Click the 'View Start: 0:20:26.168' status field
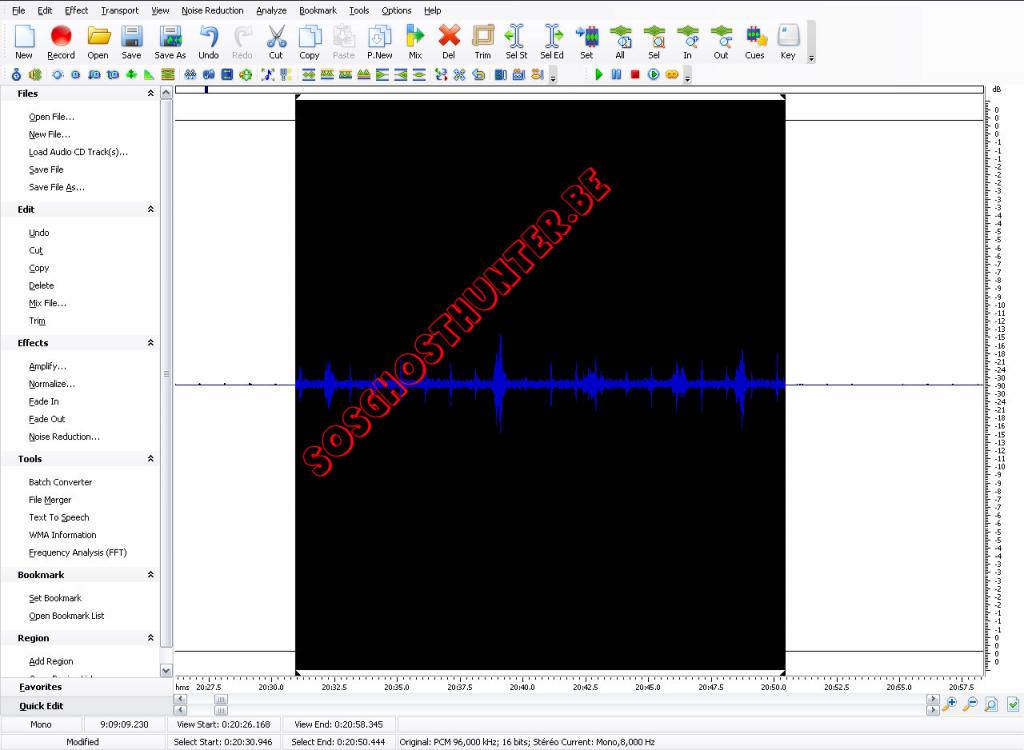 point(223,725)
